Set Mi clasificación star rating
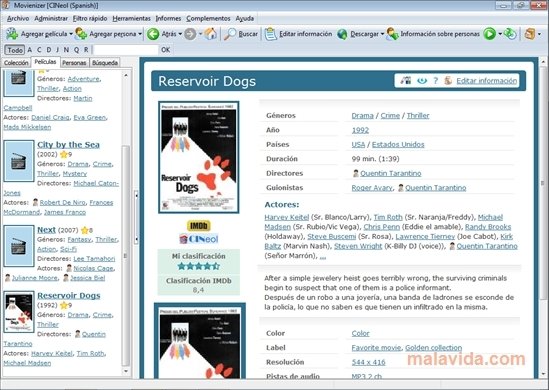 pos(199,266)
